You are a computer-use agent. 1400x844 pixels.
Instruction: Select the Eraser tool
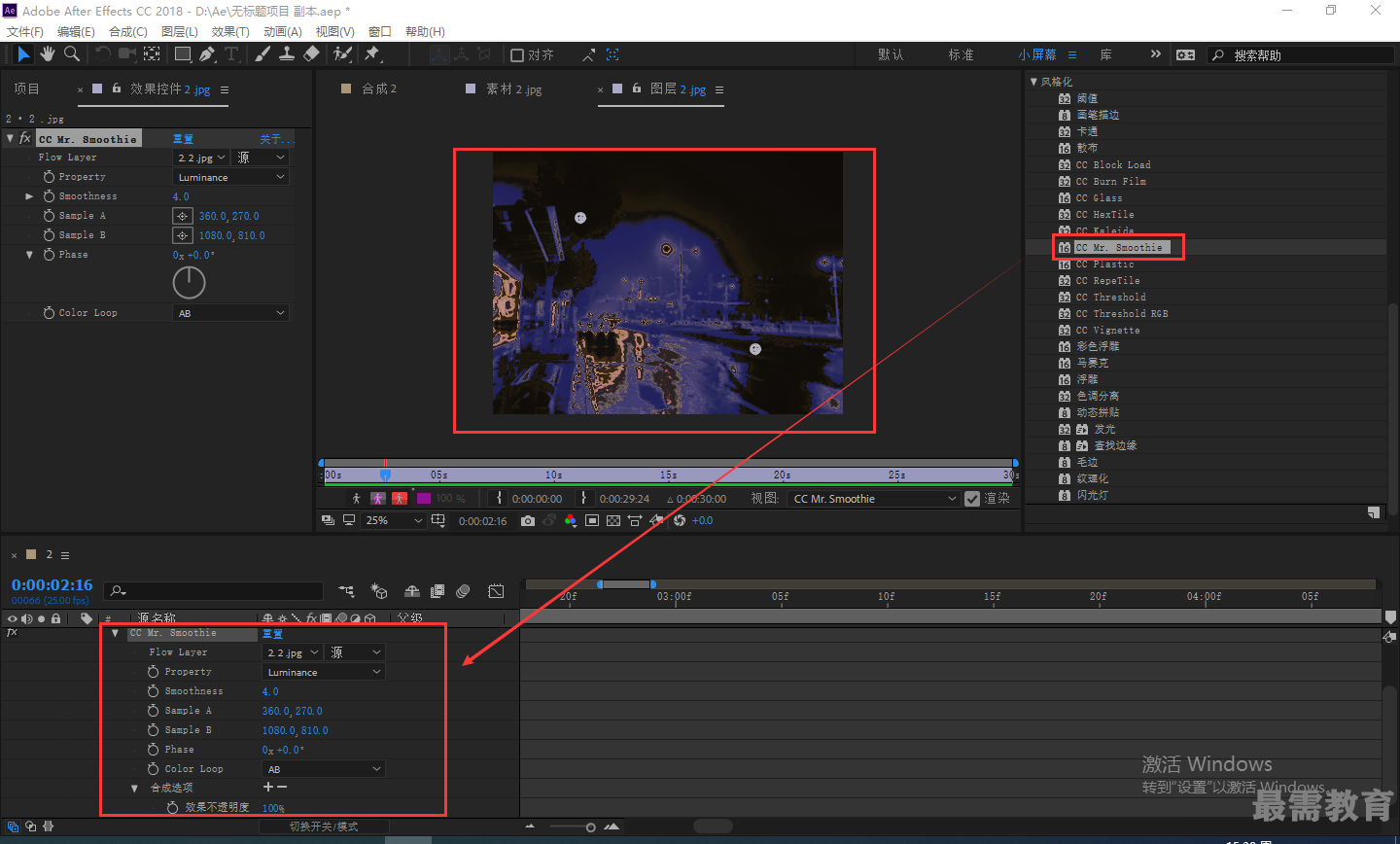click(x=311, y=54)
